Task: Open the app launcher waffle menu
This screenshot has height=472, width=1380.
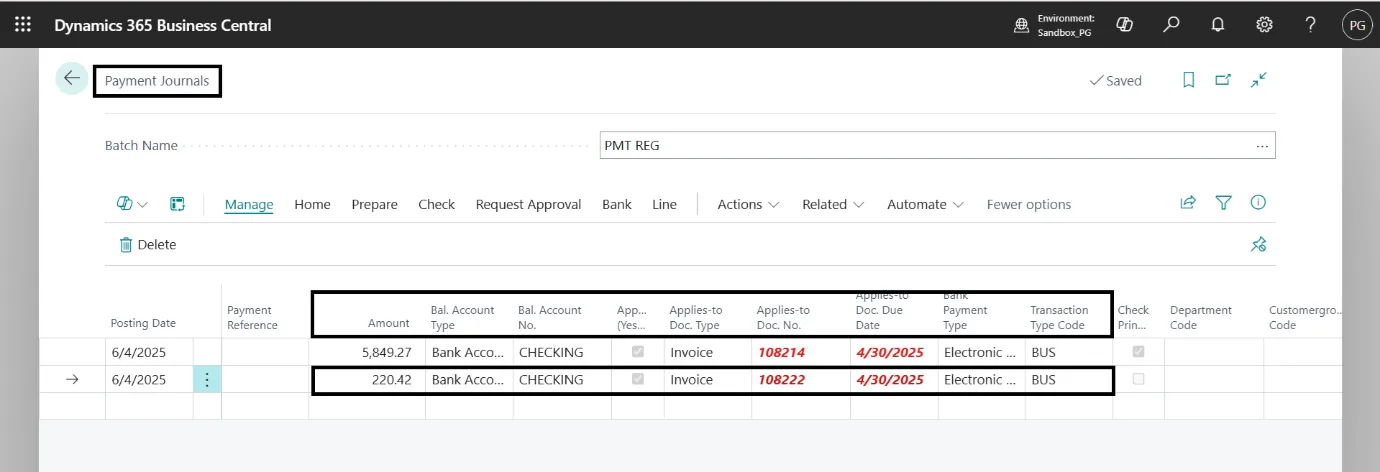Action: click(23, 25)
